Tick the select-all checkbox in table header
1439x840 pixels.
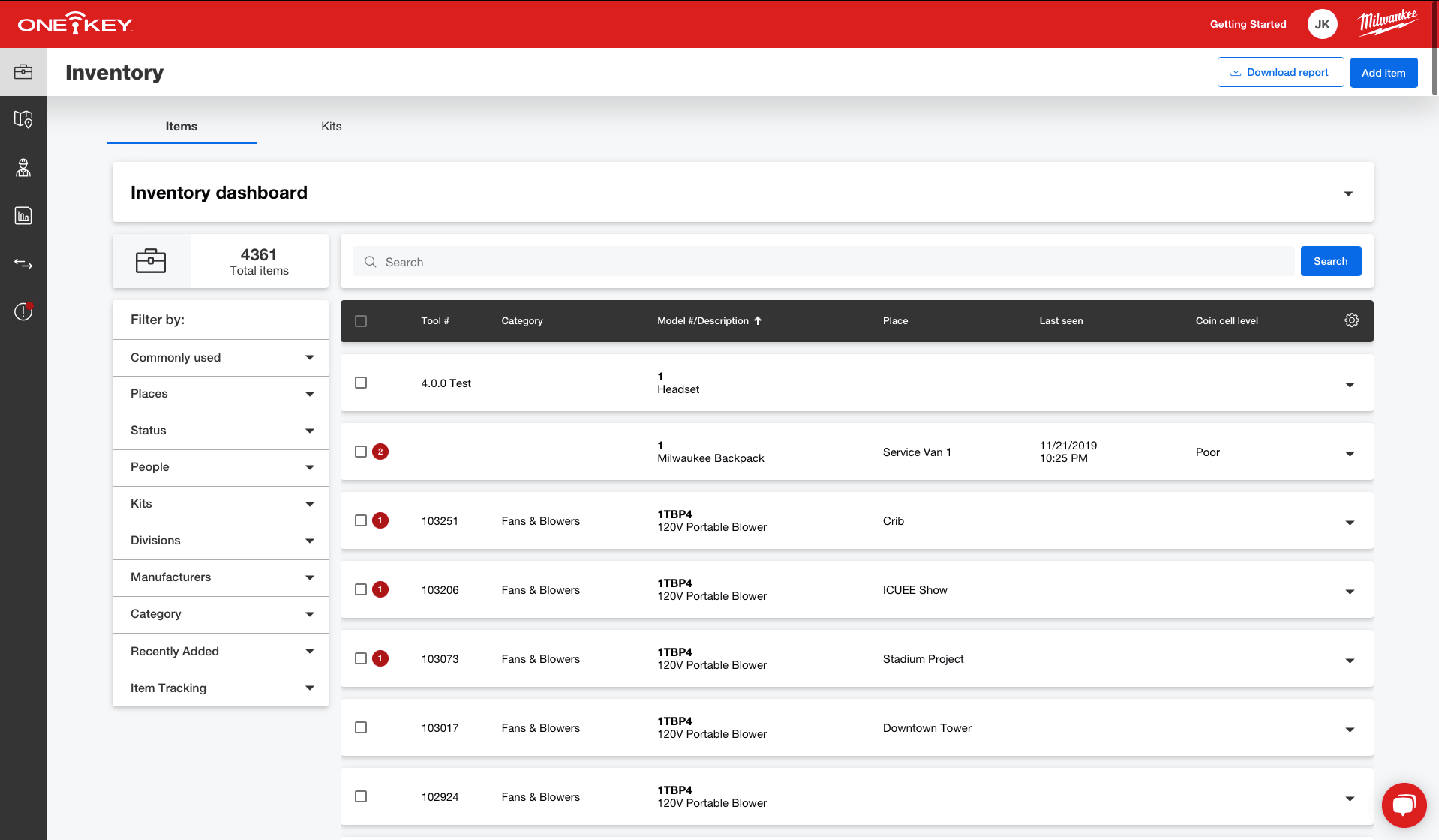pyautogui.click(x=361, y=321)
